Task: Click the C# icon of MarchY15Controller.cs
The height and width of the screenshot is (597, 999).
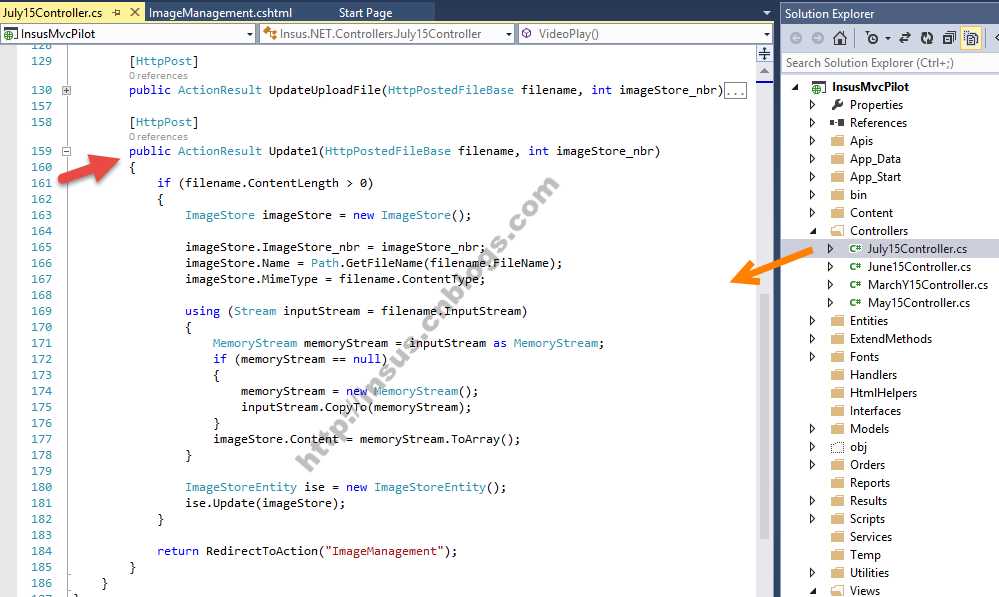Action: (x=855, y=285)
